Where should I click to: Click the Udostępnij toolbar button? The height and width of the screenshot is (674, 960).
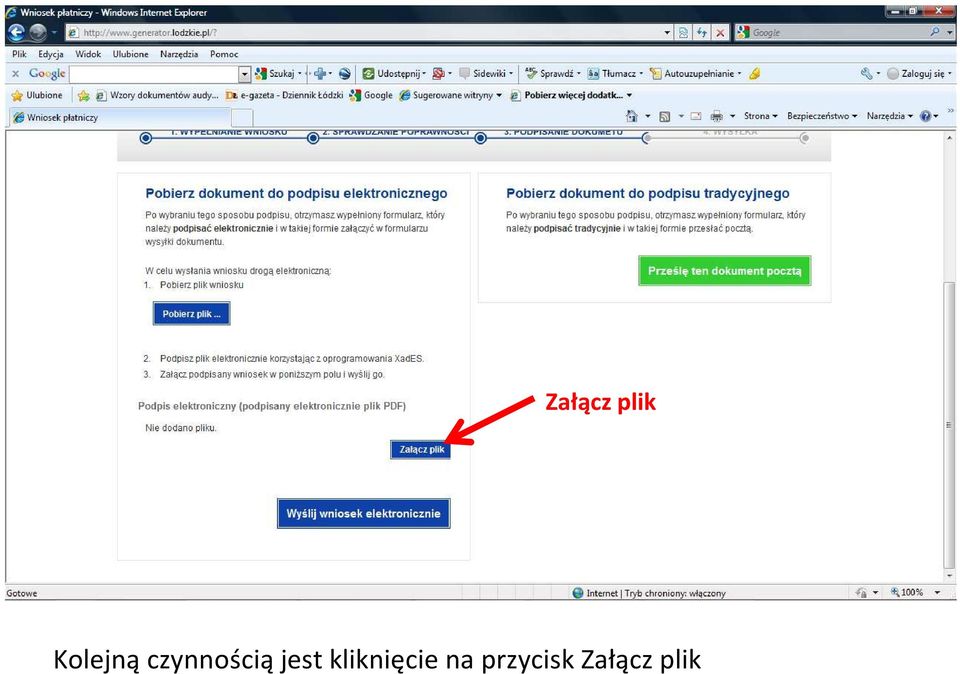tap(394, 73)
